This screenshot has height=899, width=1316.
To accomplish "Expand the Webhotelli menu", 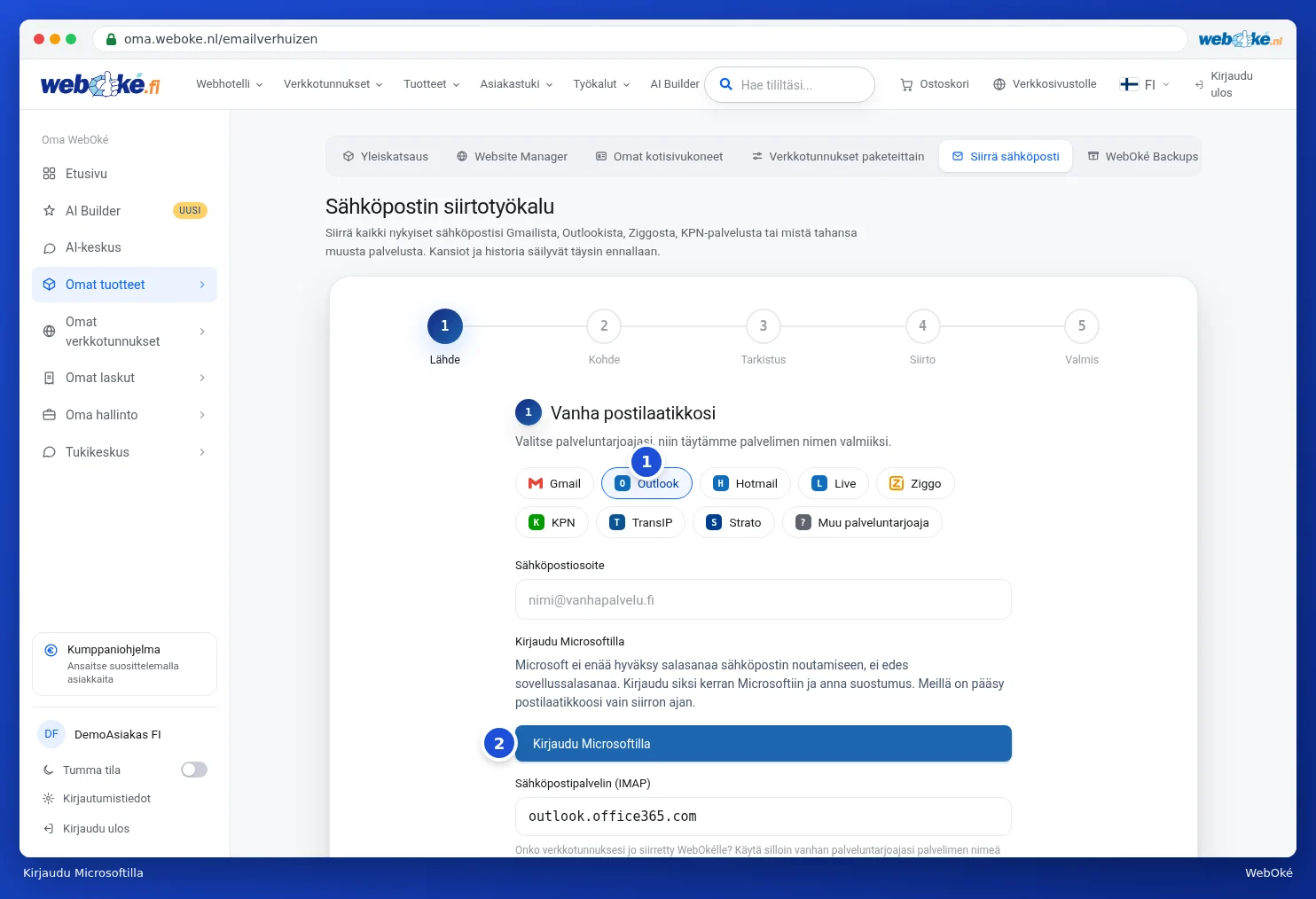I will pyautogui.click(x=230, y=84).
